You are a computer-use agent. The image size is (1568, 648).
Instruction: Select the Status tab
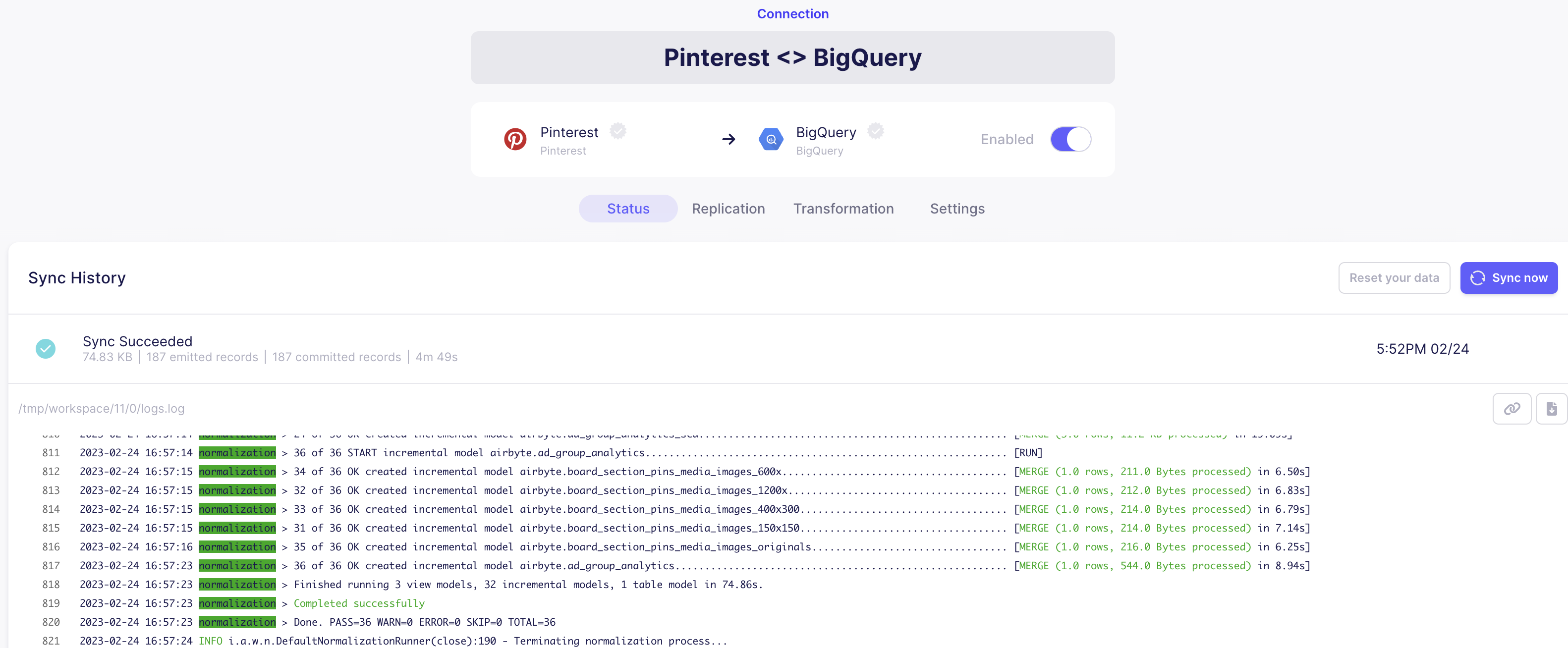pos(627,209)
